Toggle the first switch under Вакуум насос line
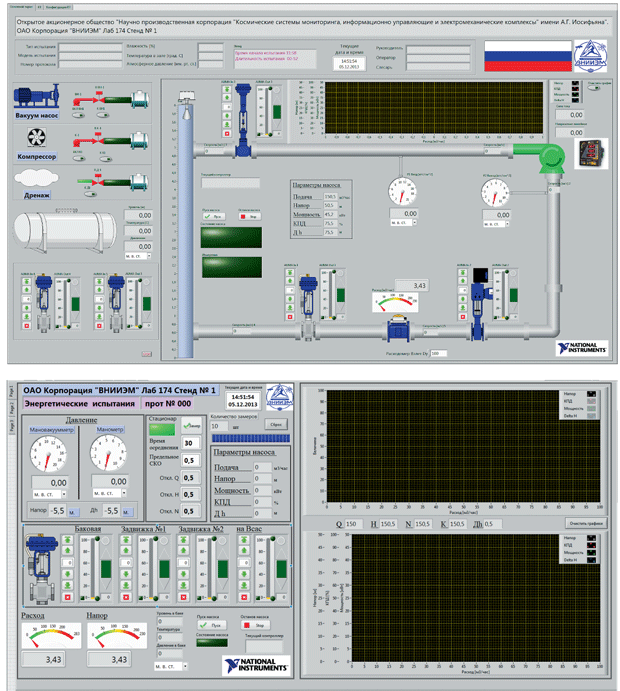Viewport: 620px width, 691px height. pyautogui.click(x=79, y=115)
